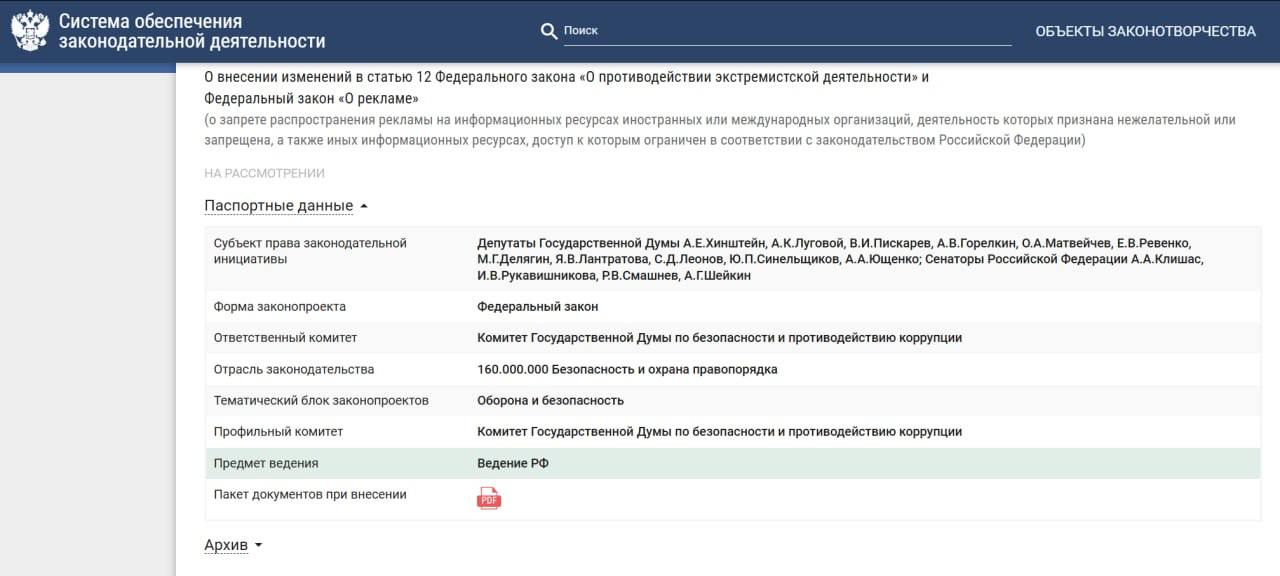Click the Ответственный комитет row label

coord(285,338)
